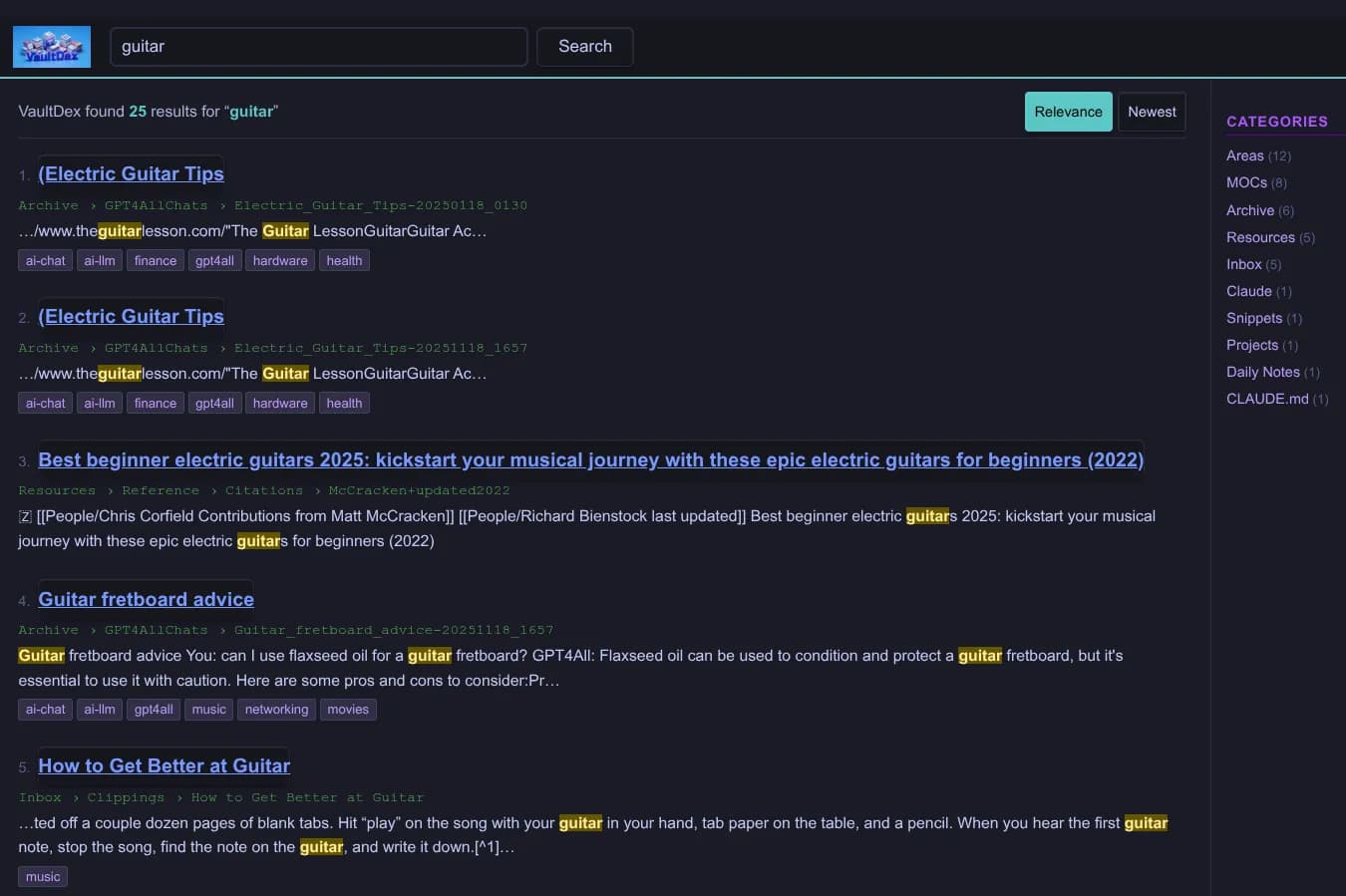Screen dimensions: 1346x896
Task: Click hardware tag under second result
Action: [x=280, y=404]
